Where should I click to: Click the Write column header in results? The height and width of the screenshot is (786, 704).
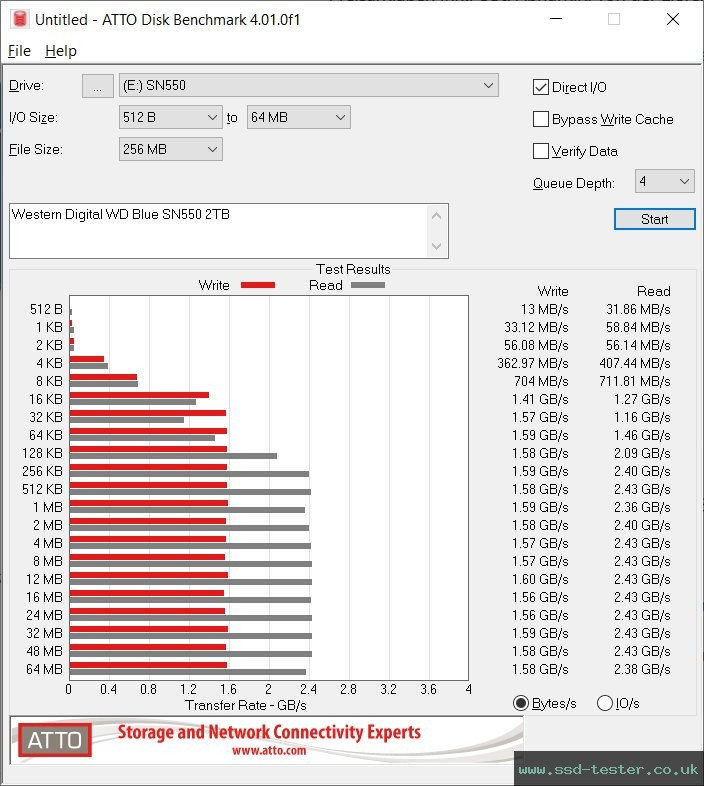(553, 291)
